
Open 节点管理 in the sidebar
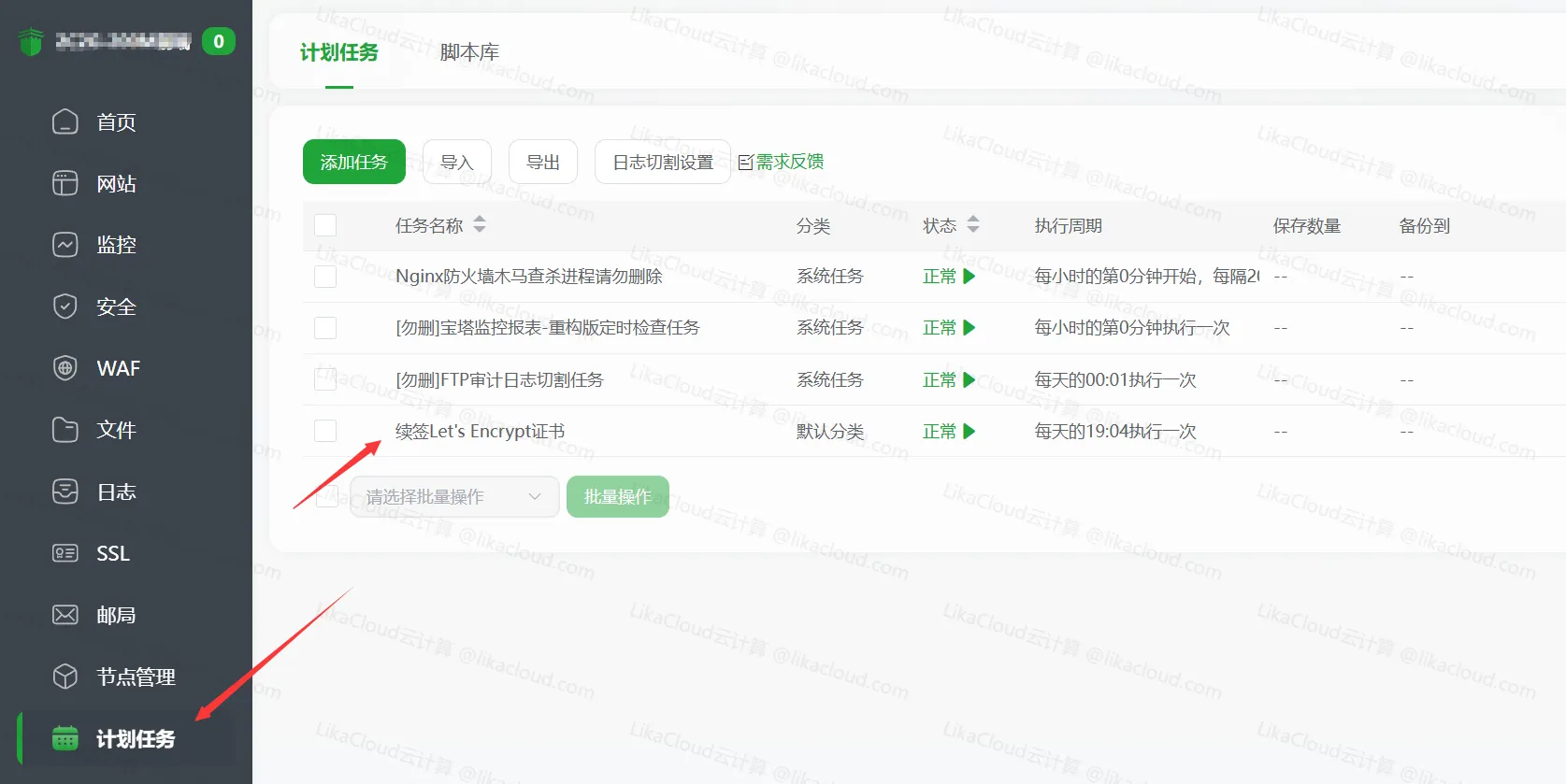pyautogui.click(x=136, y=677)
